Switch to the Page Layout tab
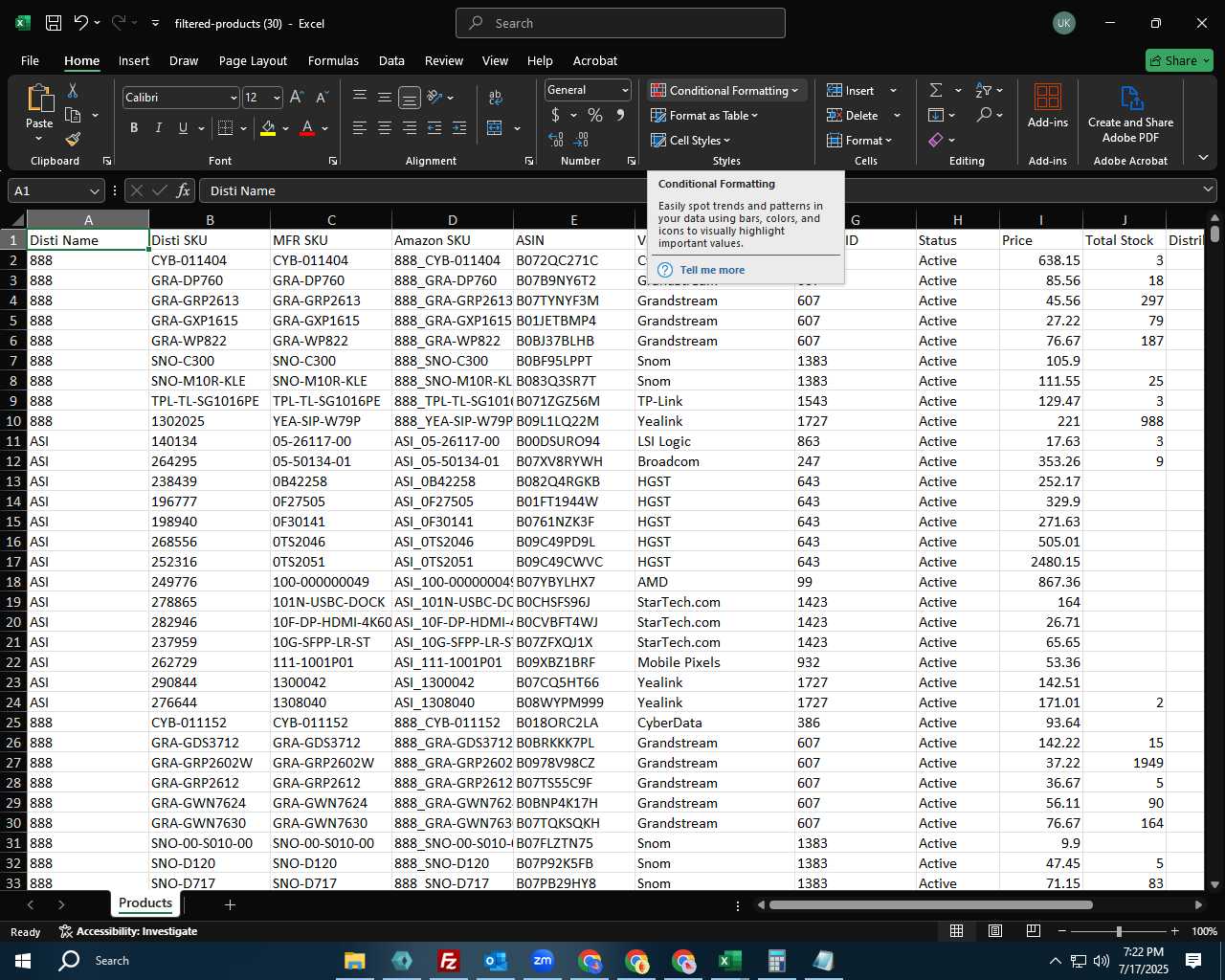The image size is (1225, 980). point(253,60)
